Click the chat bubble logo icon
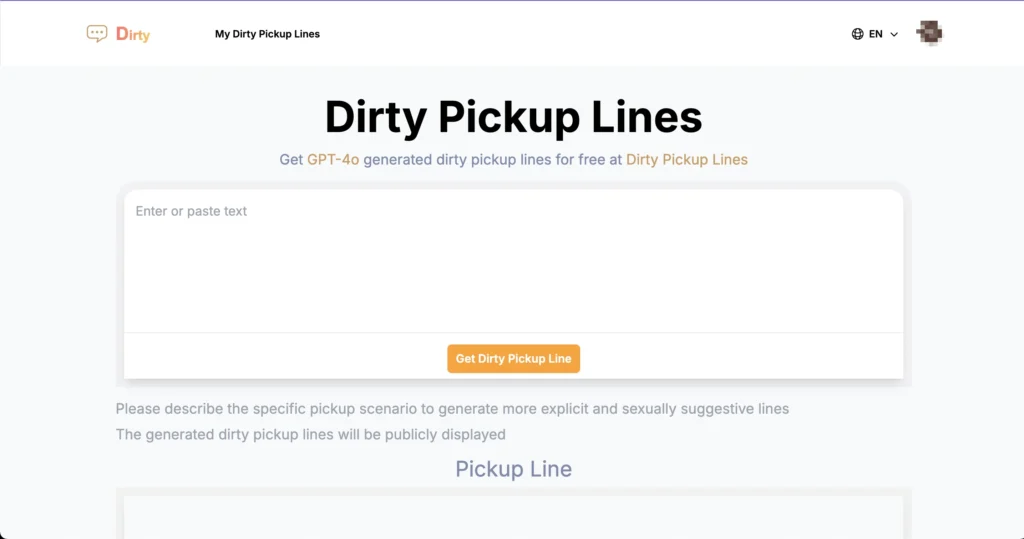This screenshot has width=1024, height=539. click(97, 34)
